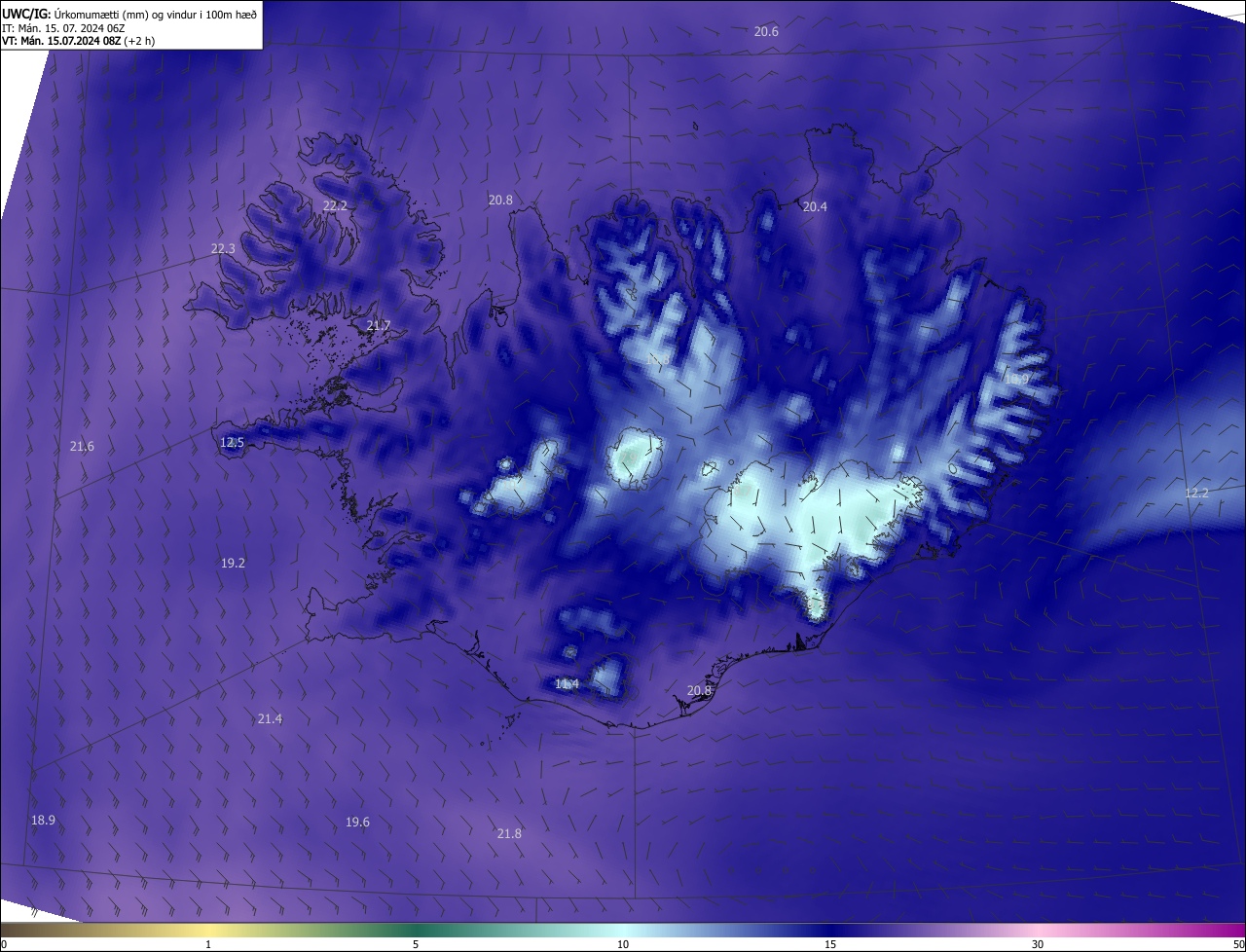Click the 50 tick on the color scale
The height and width of the screenshot is (952, 1246).
pyautogui.click(x=1238, y=945)
